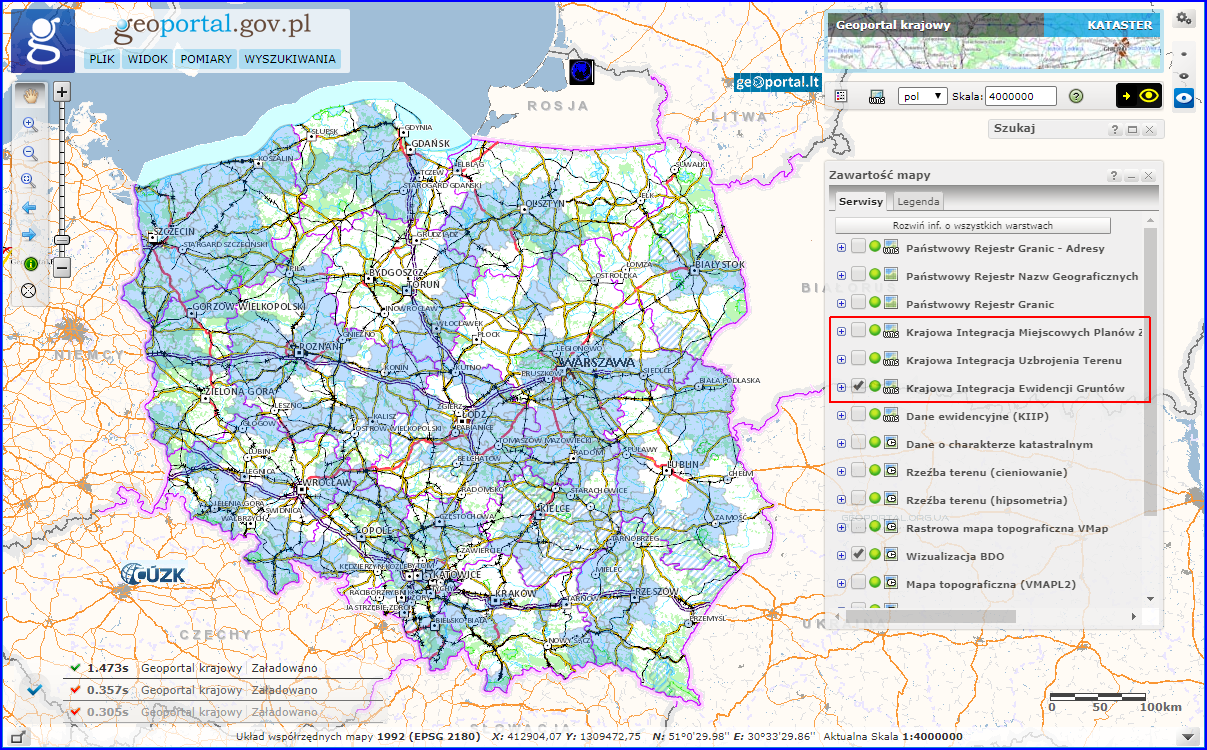
Task: Click the colored grid icon in toolbar
Action: 841,96
